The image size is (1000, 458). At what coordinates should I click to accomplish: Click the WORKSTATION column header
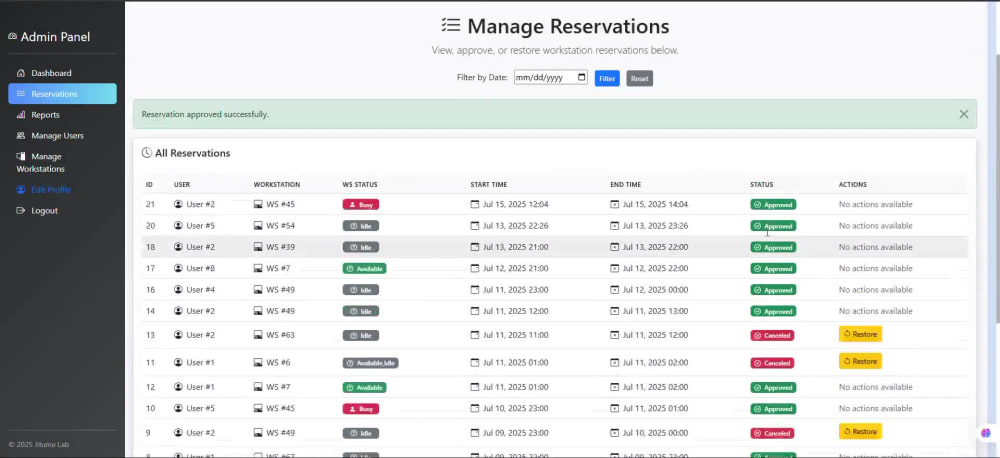click(x=277, y=184)
